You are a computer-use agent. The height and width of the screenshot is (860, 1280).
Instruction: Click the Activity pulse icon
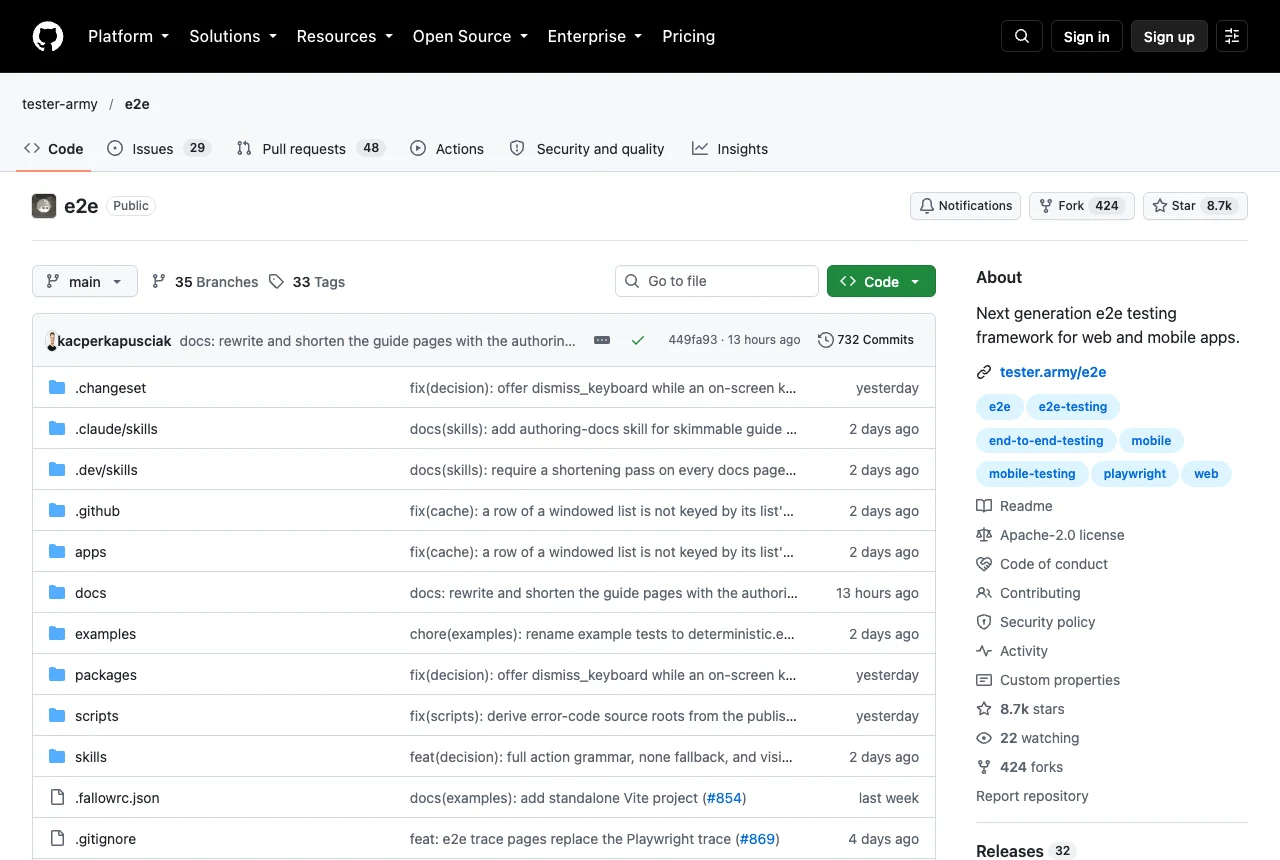click(x=984, y=651)
